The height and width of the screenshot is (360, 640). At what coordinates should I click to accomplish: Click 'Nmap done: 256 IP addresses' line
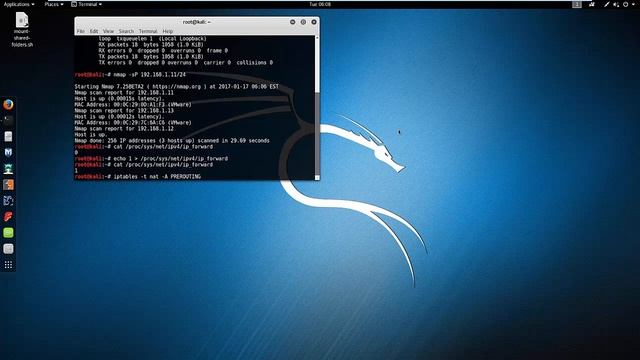[x=172, y=140]
